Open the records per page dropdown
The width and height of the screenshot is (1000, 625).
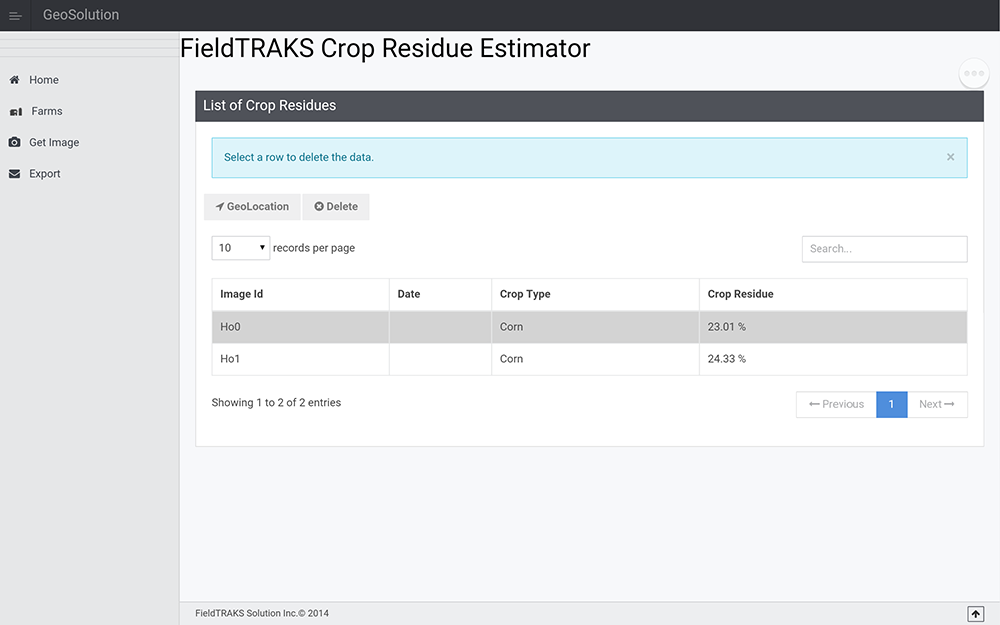pos(240,248)
